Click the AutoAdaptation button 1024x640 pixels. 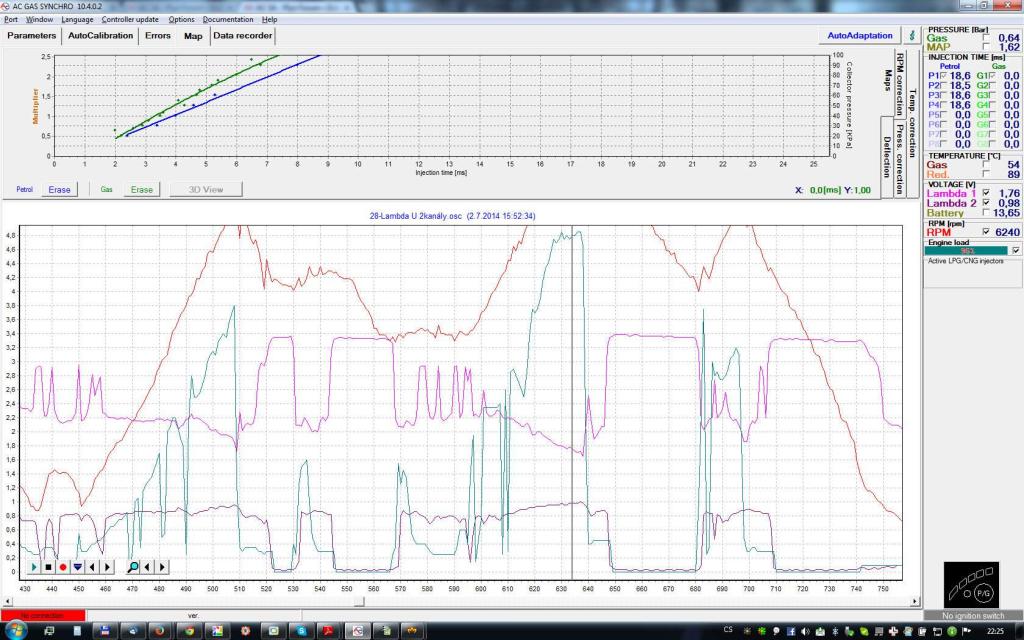click(x=860, y=35)
